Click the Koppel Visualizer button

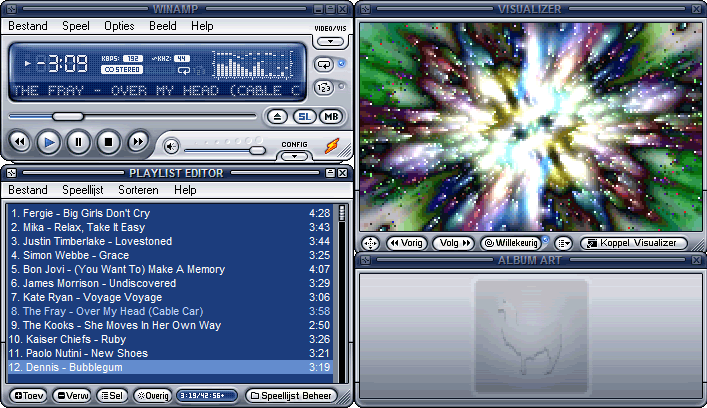click(634, 243)
